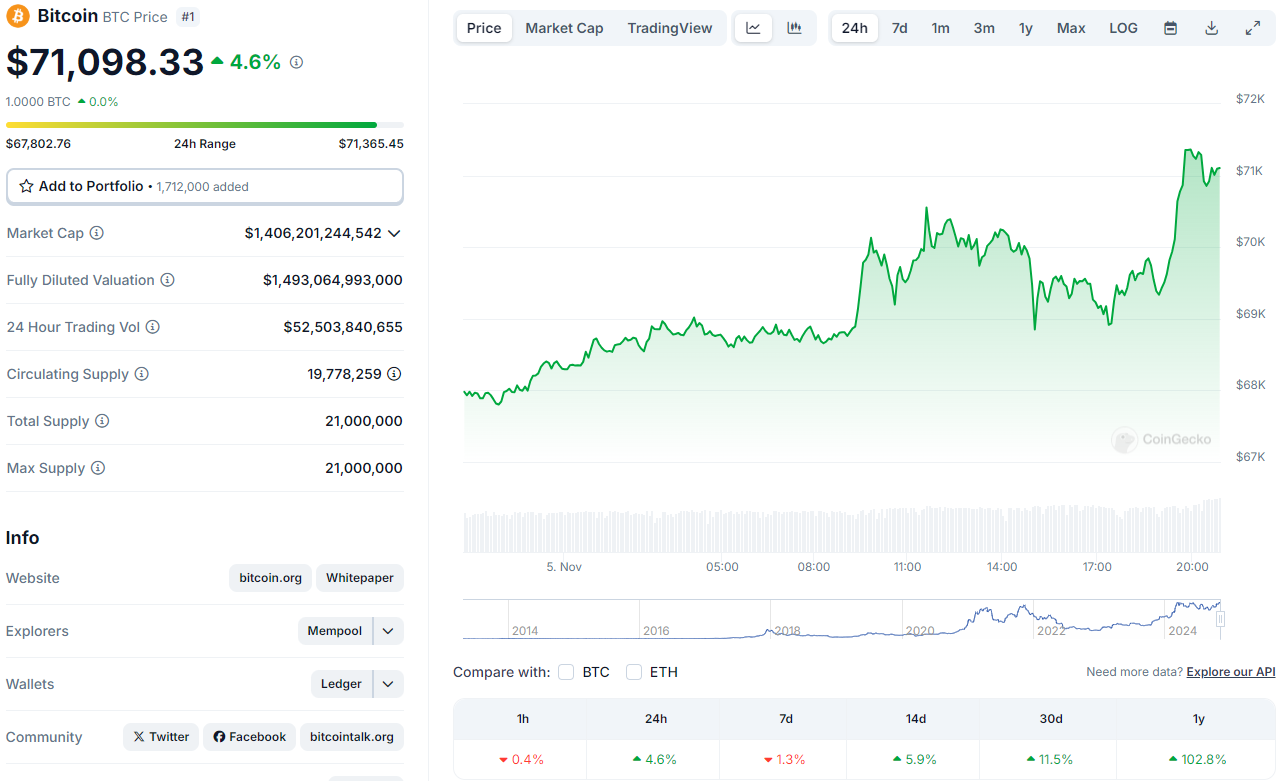Click the Bitcoin logo icon
The image size is (1288, 781).
pyautogui.click(x=18, y=16)
